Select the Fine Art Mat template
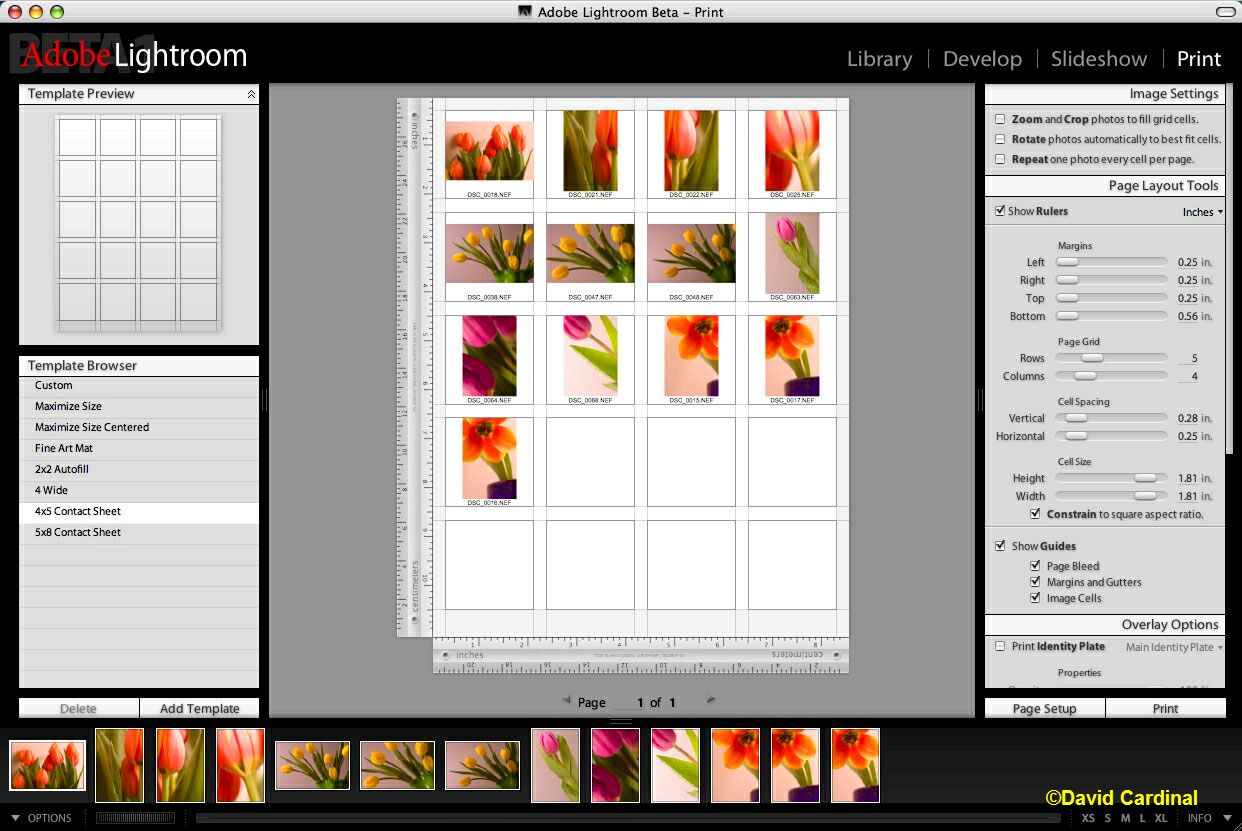1242x831 pixels. tap(139, 448)
